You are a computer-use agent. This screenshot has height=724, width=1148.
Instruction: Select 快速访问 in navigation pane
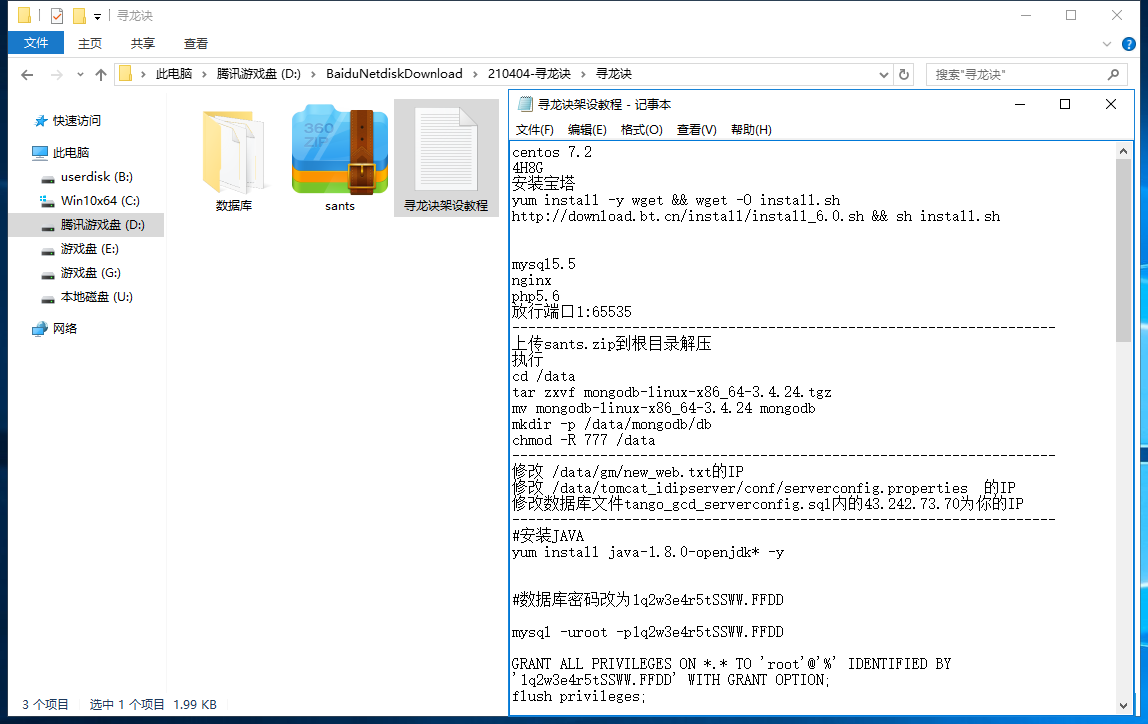(76, 121)
